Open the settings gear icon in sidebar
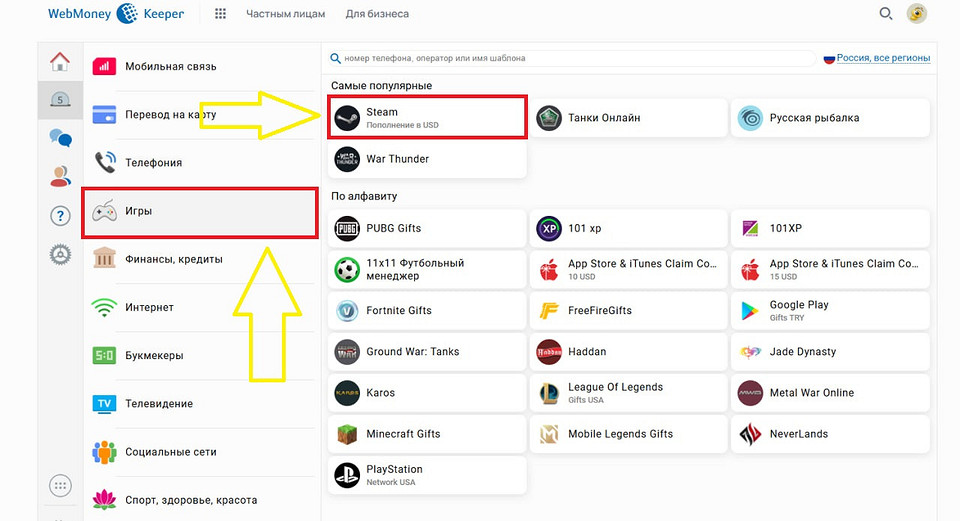 [x=60, y=255]
